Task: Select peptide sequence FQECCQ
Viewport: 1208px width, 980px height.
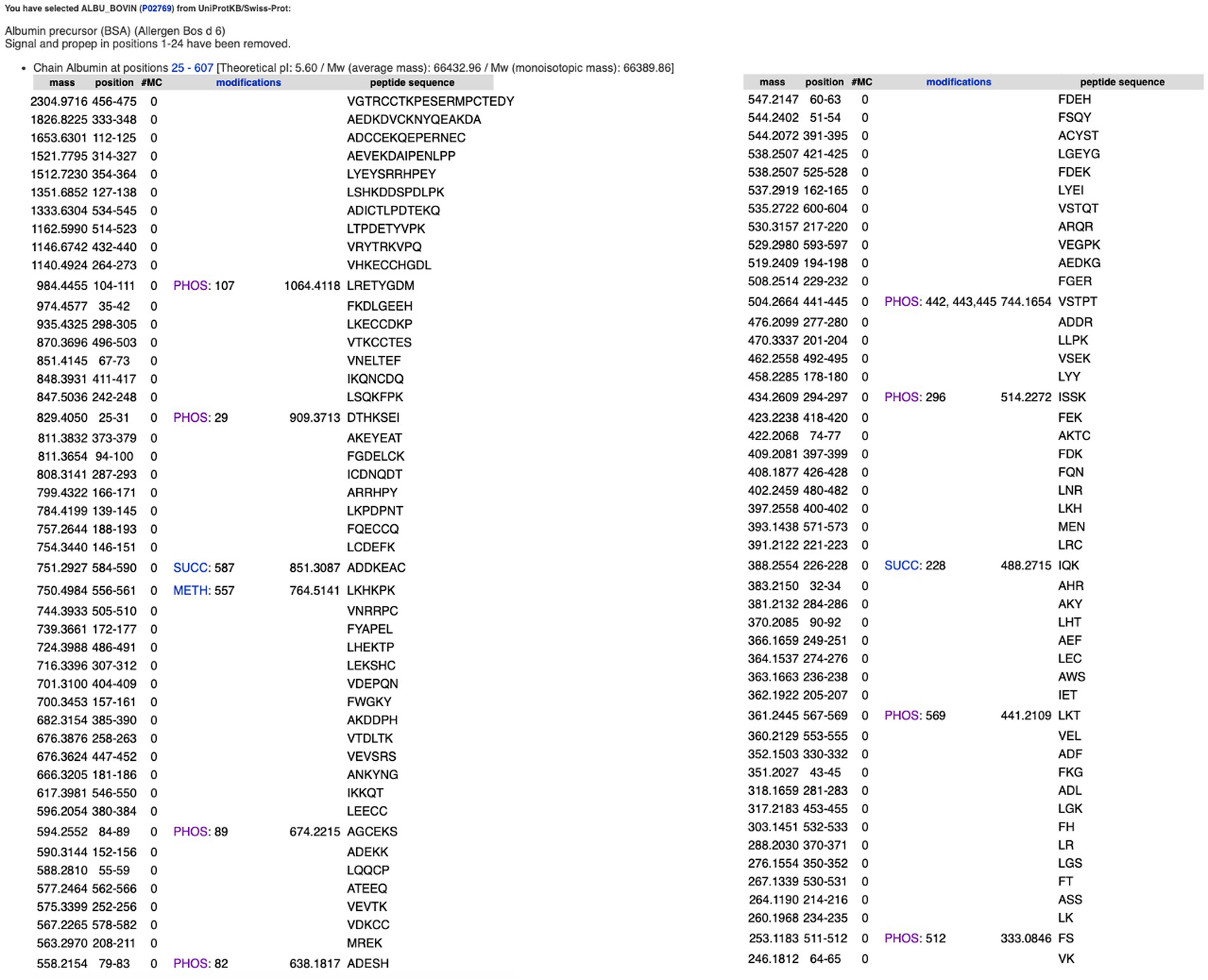Action: click(373, 529)
